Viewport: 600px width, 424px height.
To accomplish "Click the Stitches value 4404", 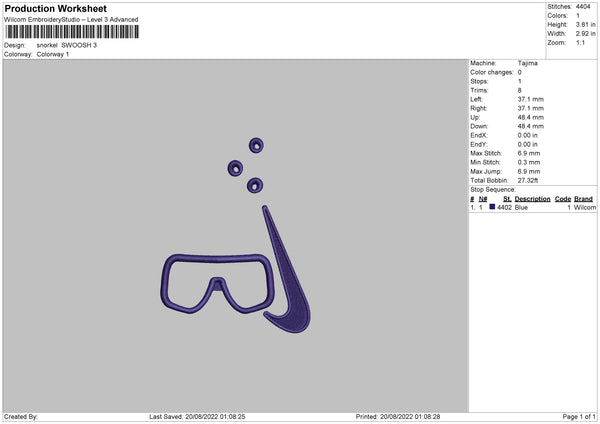I will 583,7.
